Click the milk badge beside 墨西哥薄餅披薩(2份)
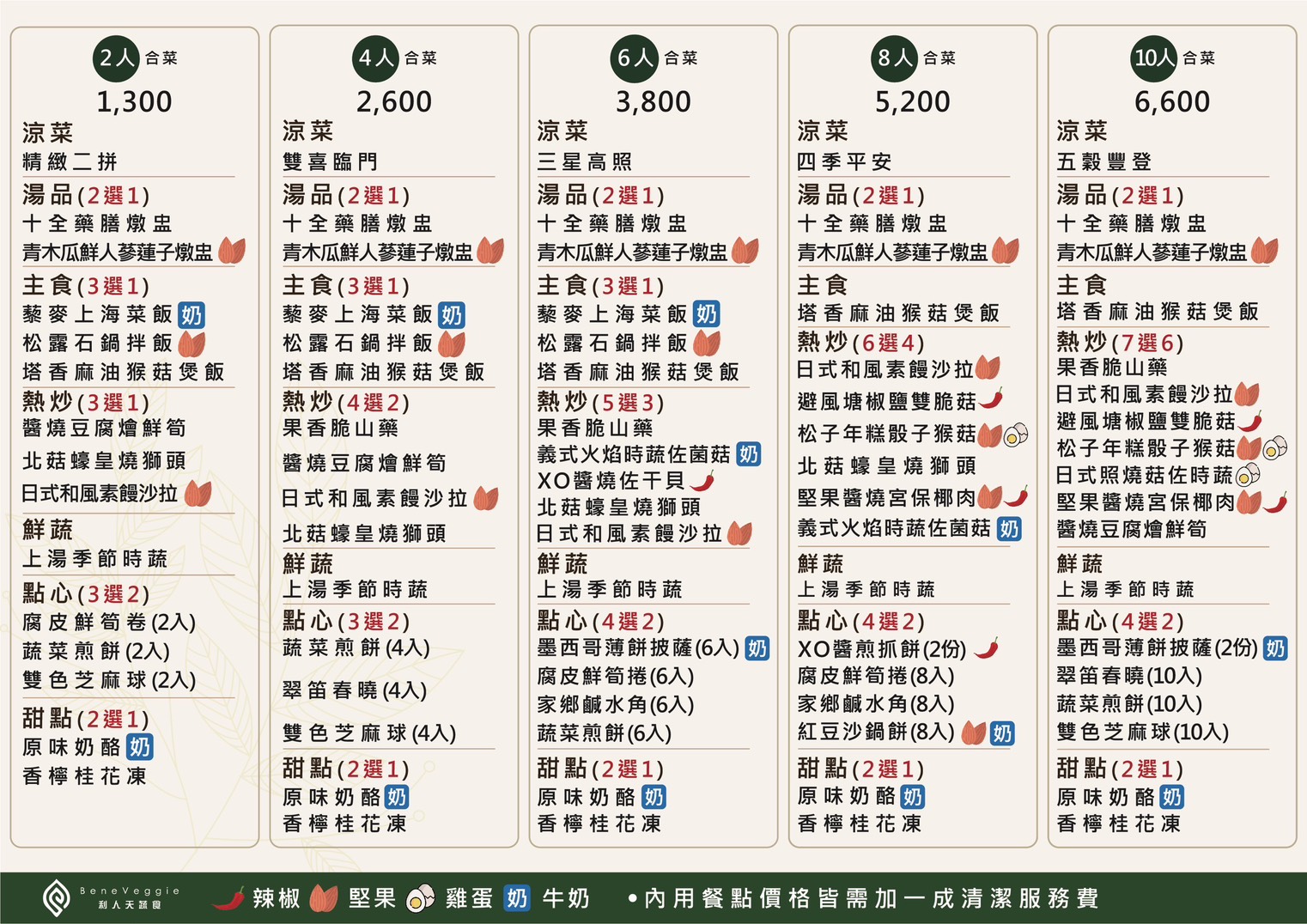1307x924 pixels. click(x=1275, y=647)
